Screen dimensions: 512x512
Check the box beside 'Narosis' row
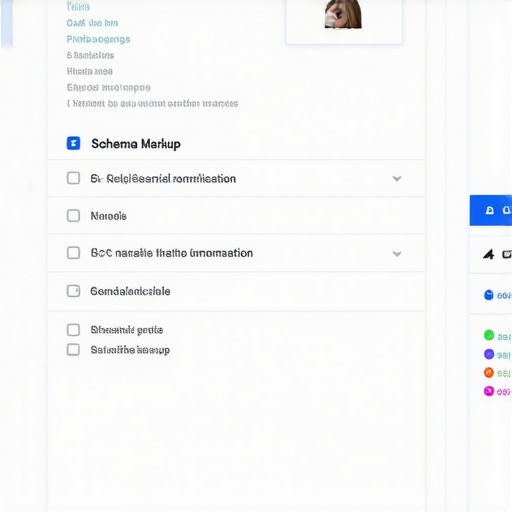73,216
